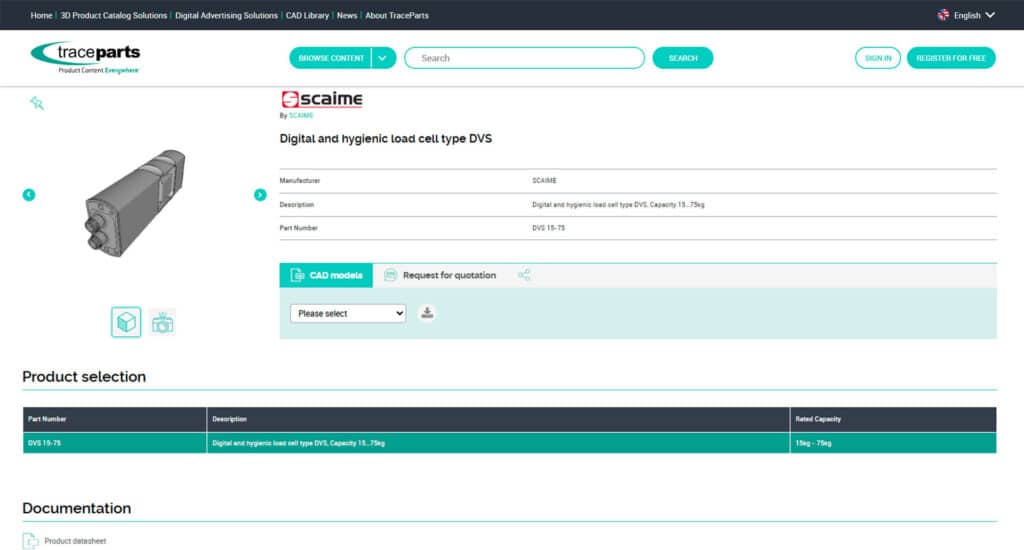This screenshot has height=550, width=1024.
Task: Select the camera photo view icon
Action: tap(163, 322)
